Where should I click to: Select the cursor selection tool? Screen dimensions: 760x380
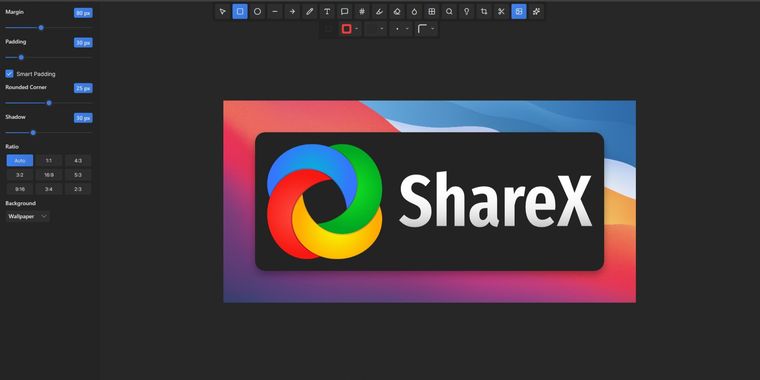click(x=222, y=12)
